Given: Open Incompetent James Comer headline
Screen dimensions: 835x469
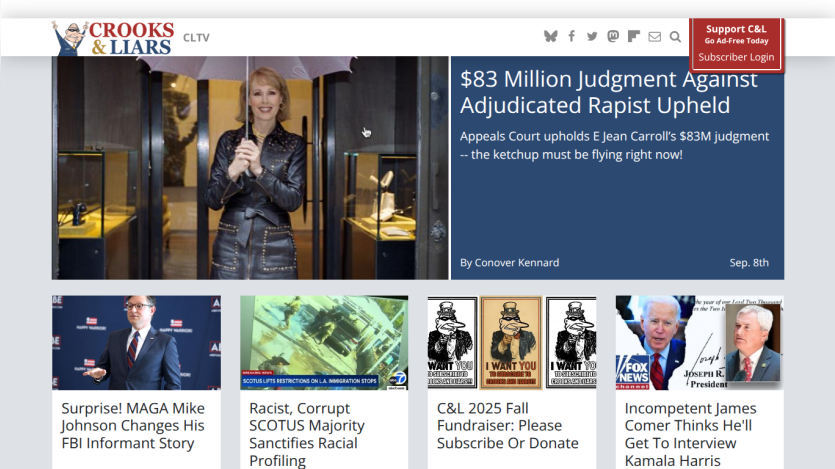Looking at the screenshot, I should click(690, 434).
